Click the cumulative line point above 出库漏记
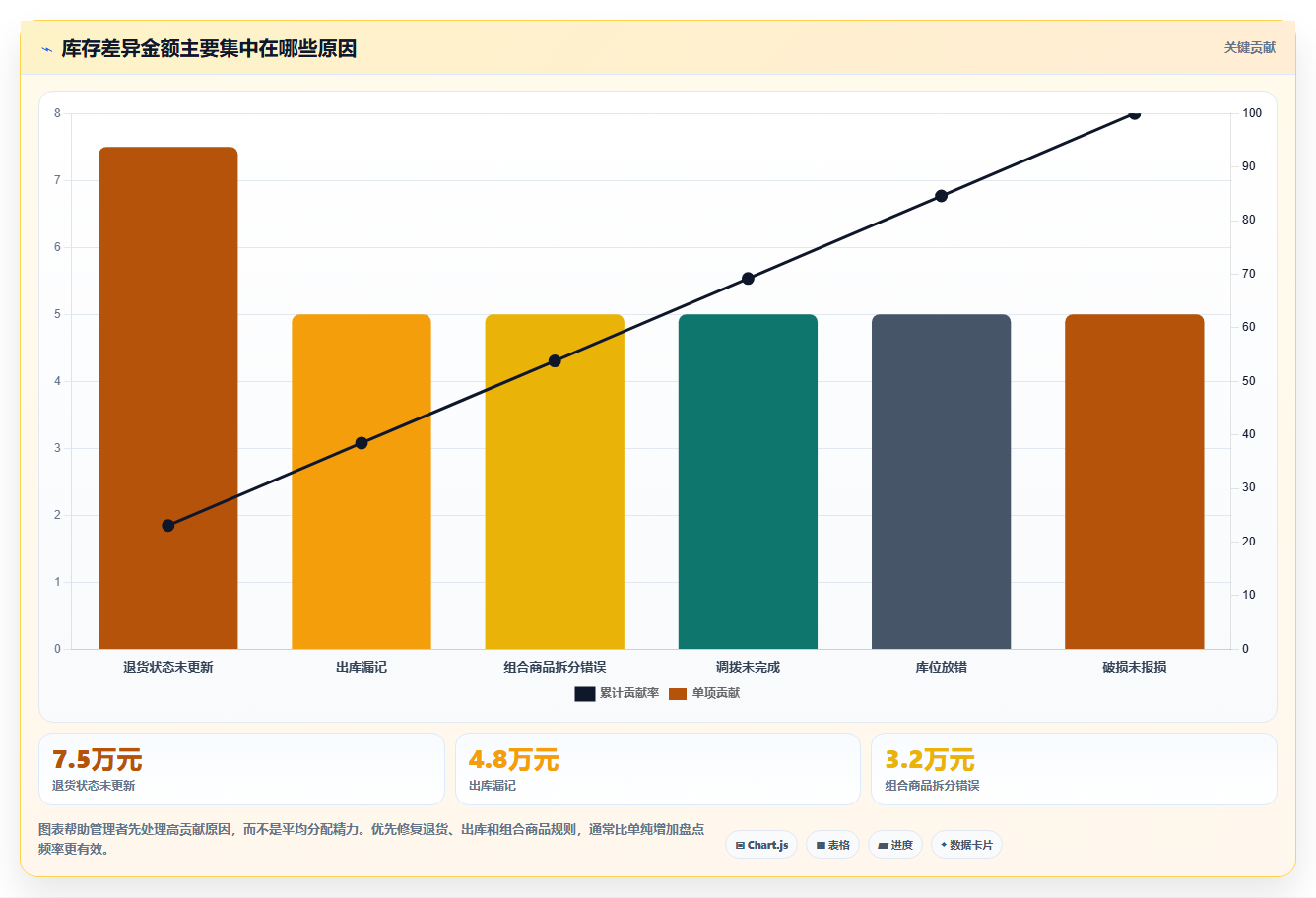Screen dimensions: 1316x898 [362, 443]
